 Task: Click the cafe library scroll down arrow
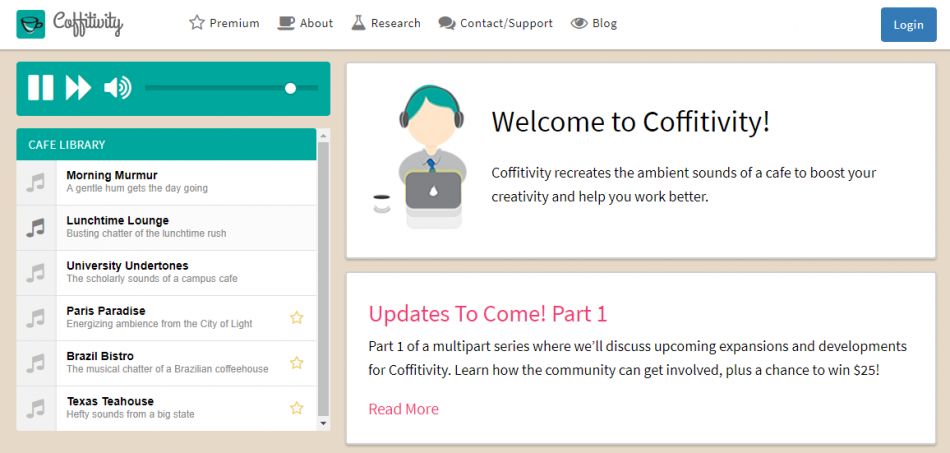[323, 423]
